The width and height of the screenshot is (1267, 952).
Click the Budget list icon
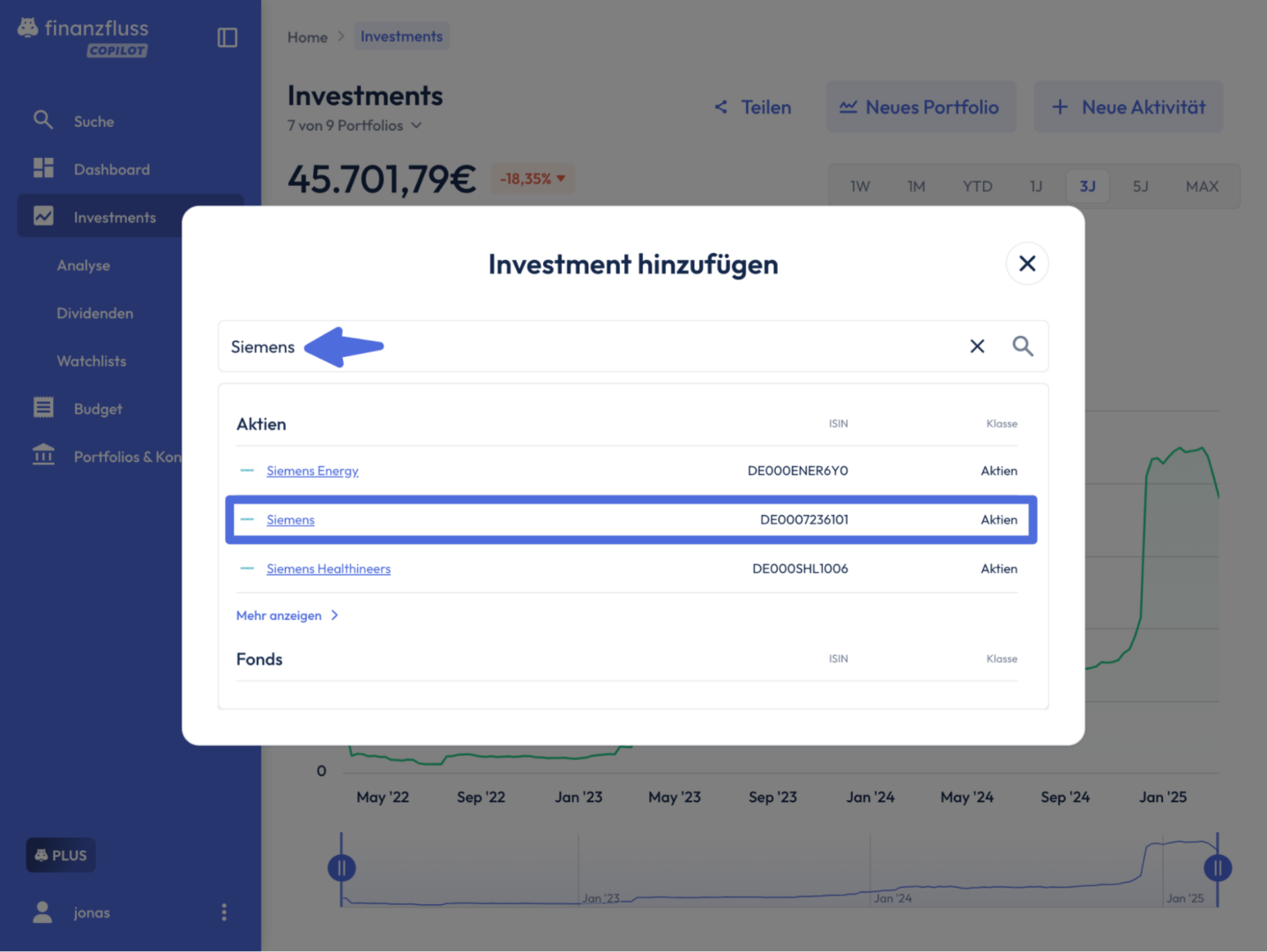coord(43,407)
